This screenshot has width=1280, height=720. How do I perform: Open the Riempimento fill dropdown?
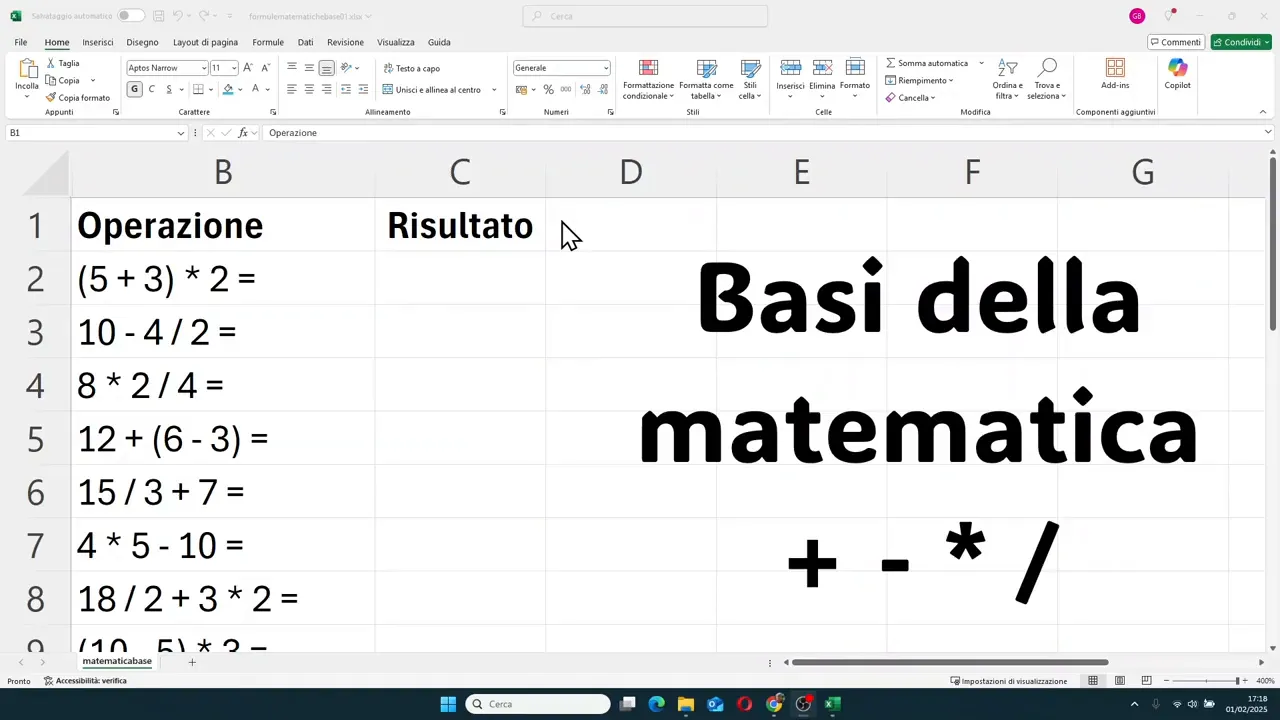(x=919, y=80)
